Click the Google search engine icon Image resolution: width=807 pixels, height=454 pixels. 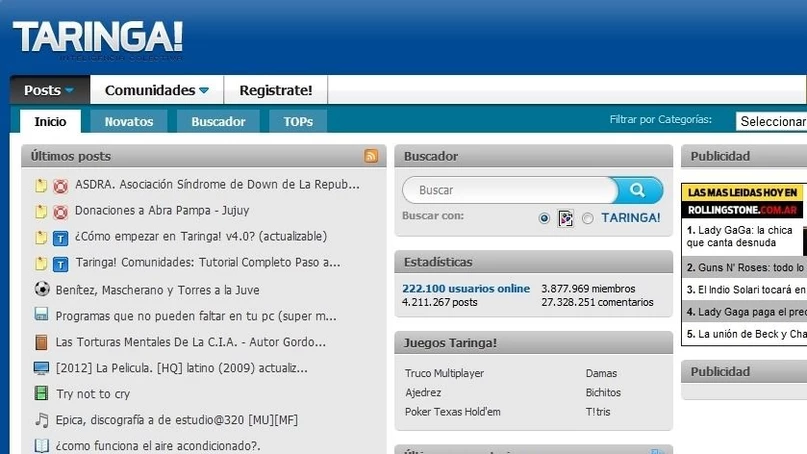tap(565, 218)
